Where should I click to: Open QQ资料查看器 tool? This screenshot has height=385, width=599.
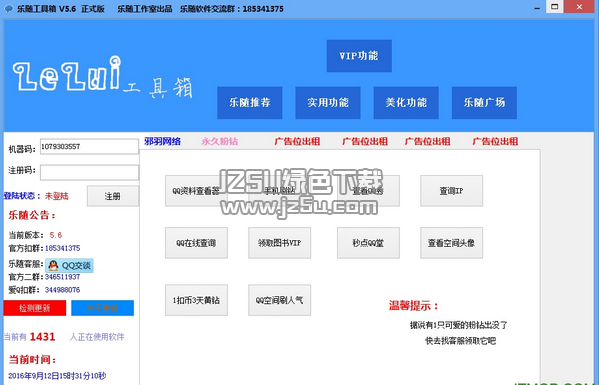[x=196, y=191]
